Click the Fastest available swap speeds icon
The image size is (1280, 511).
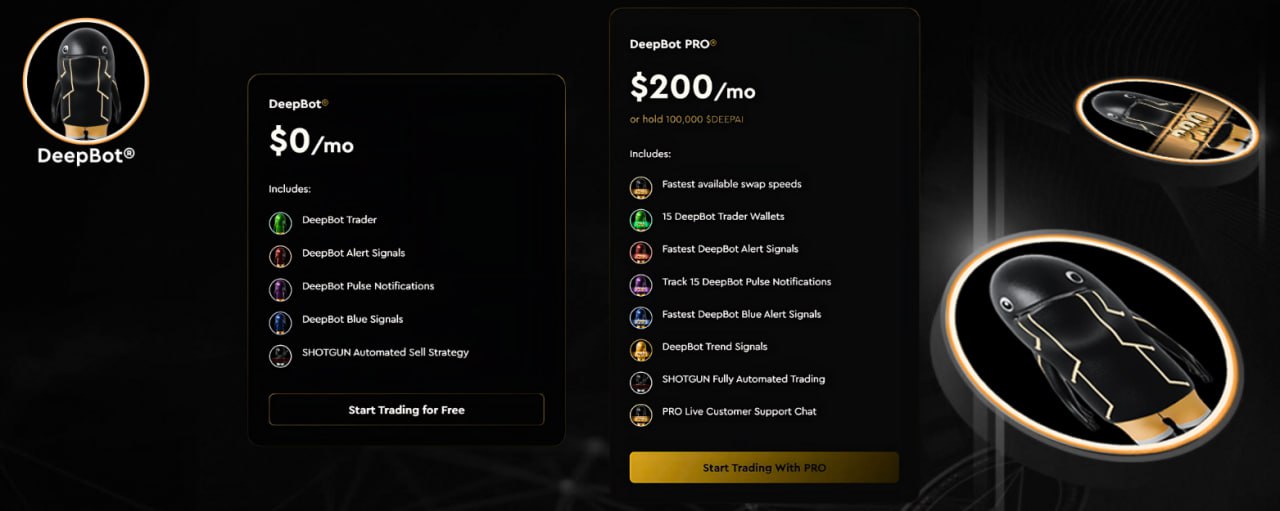point(641,187)
